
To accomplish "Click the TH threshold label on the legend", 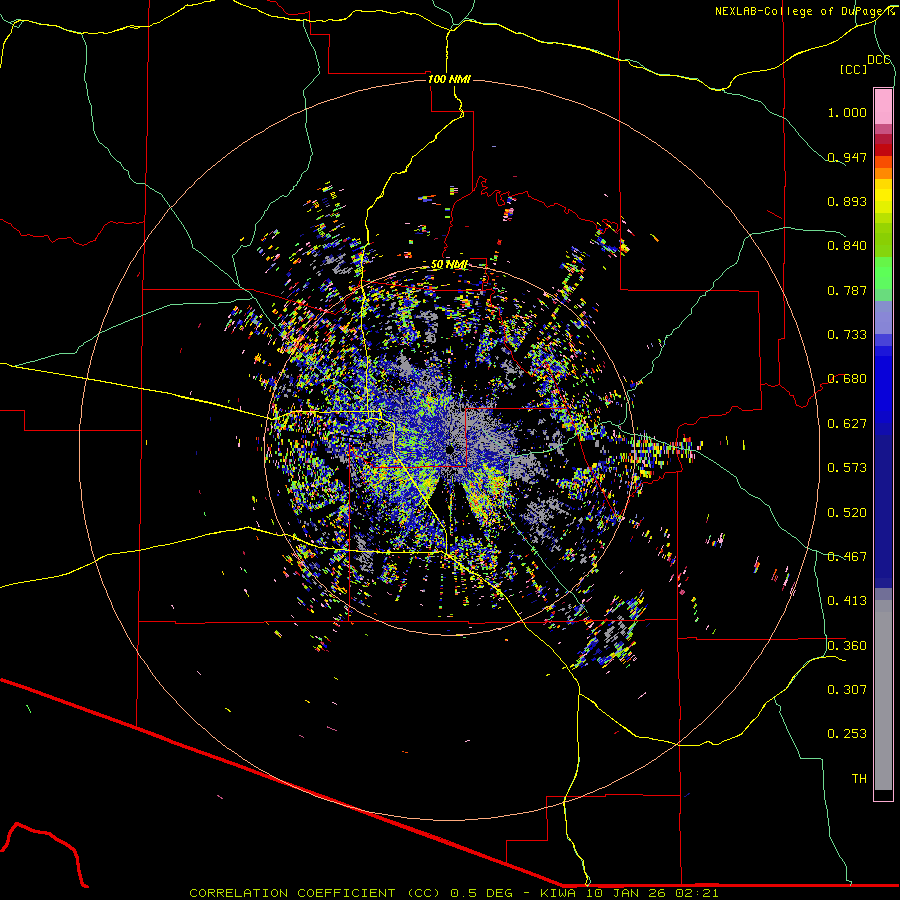I will click(x=859, y=778).
